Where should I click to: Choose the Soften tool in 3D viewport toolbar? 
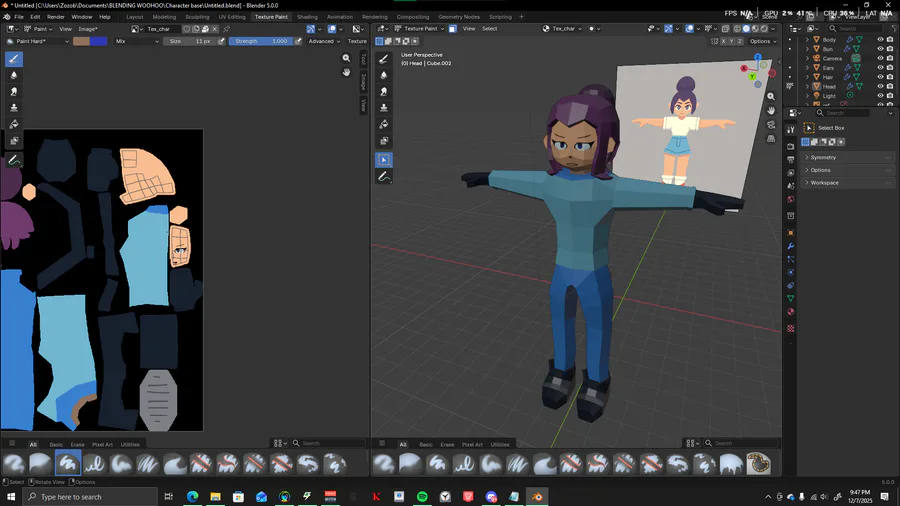[x=384, y=76]
